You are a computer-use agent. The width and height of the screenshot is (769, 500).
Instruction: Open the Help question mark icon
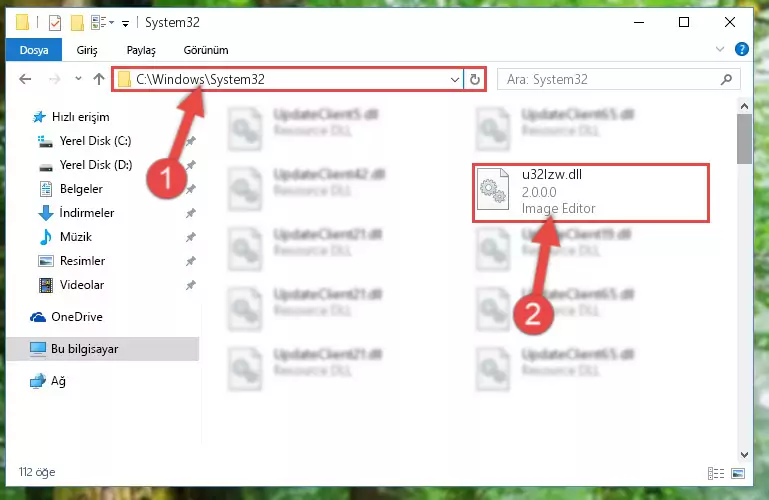pyautogui.click(x=742, y=50)
